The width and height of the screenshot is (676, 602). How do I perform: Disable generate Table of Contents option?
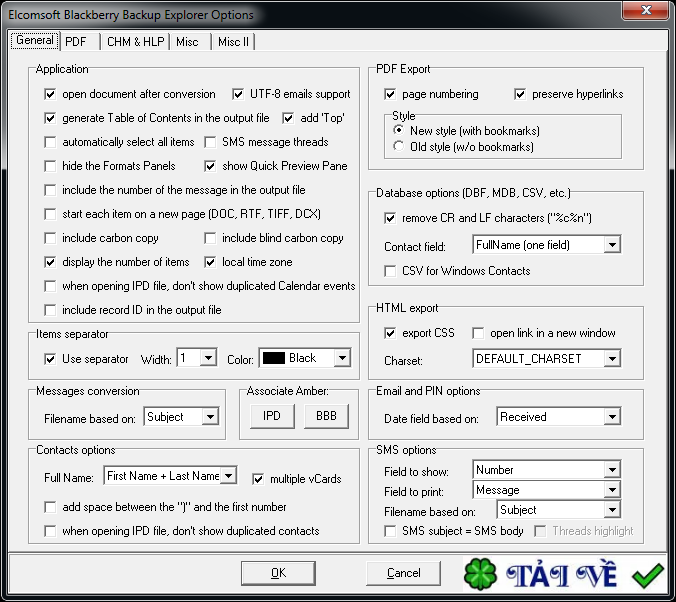(50, 118)
